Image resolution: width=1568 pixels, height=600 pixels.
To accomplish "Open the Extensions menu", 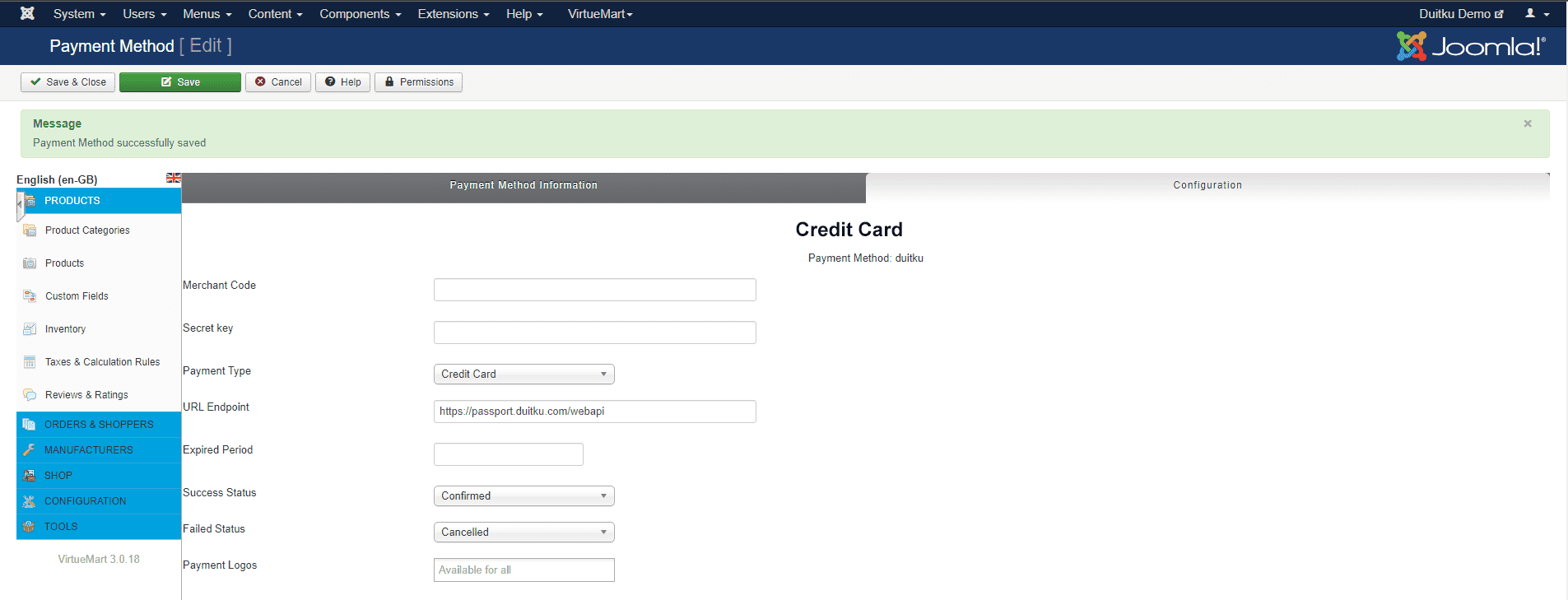I will [x=454, y=14].
